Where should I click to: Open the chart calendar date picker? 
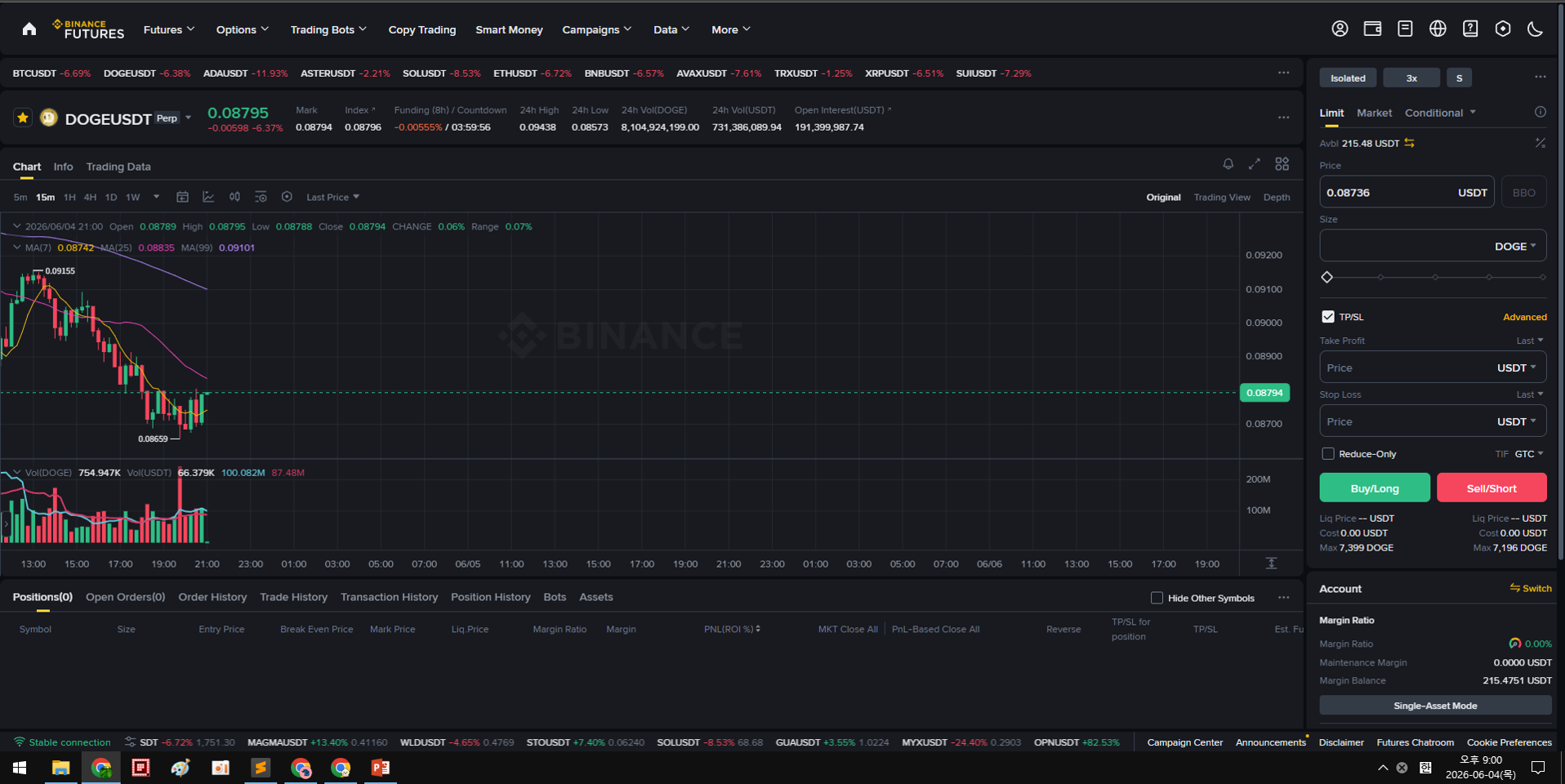click(183, 197)
